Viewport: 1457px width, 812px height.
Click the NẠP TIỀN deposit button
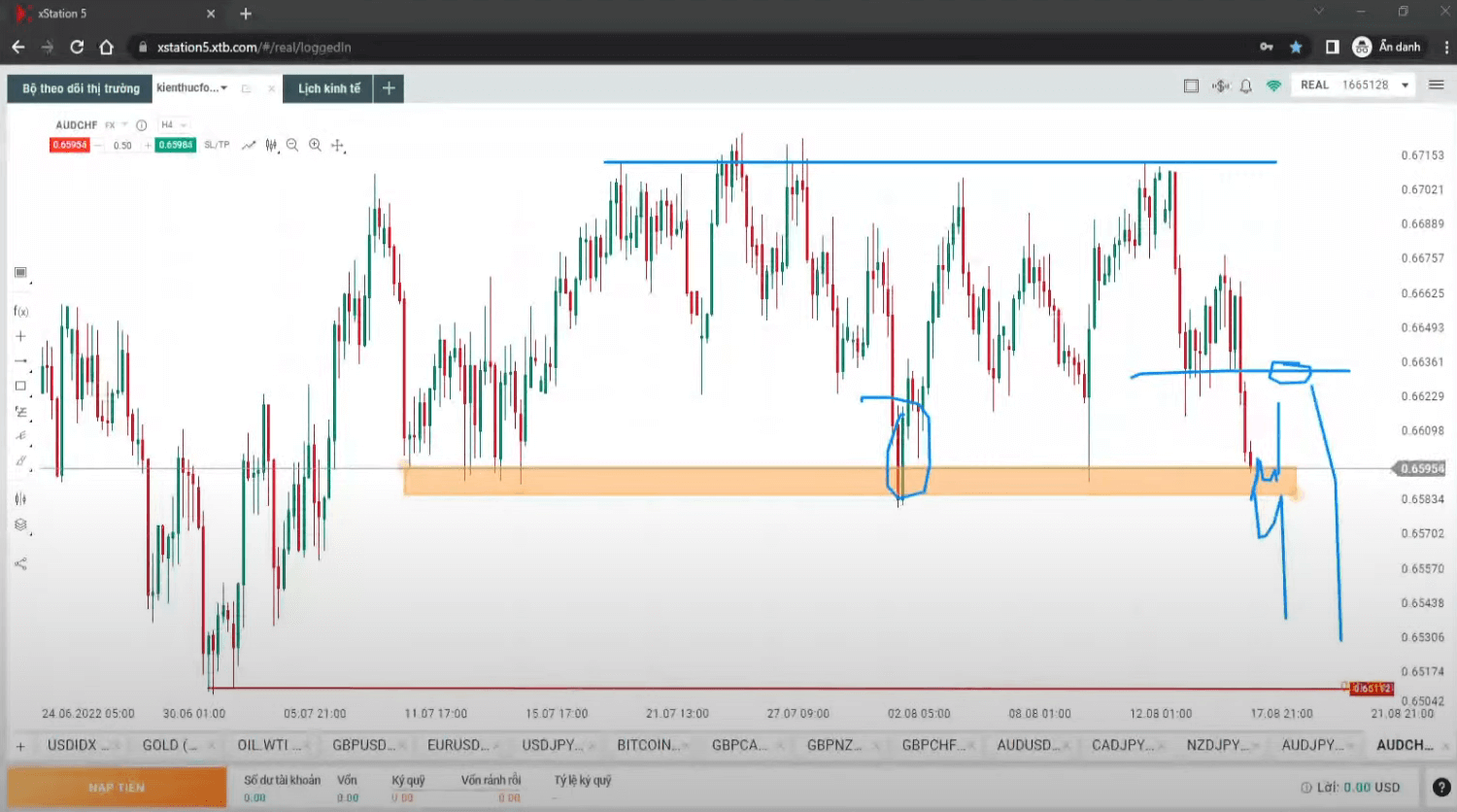tap(117, 787)
